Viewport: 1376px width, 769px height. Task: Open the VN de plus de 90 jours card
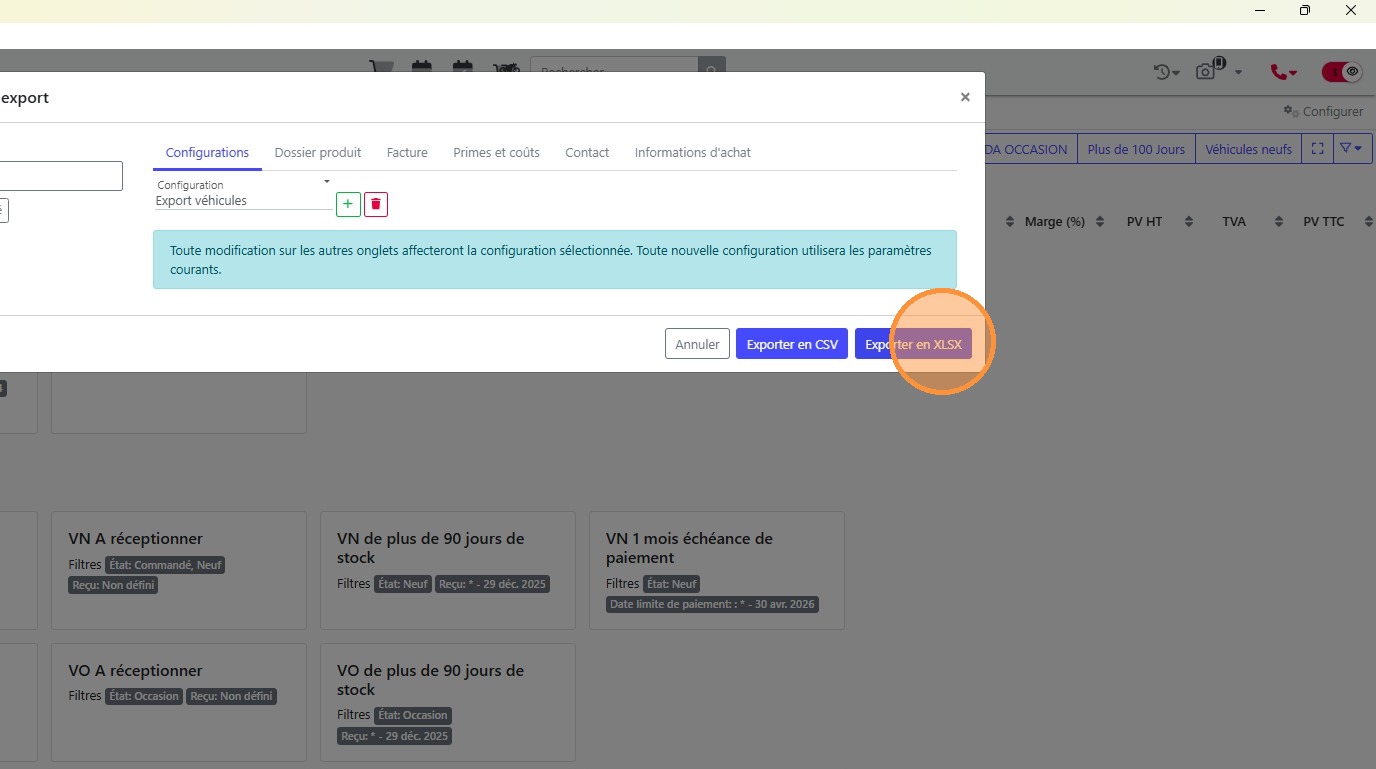pos(448,571)
